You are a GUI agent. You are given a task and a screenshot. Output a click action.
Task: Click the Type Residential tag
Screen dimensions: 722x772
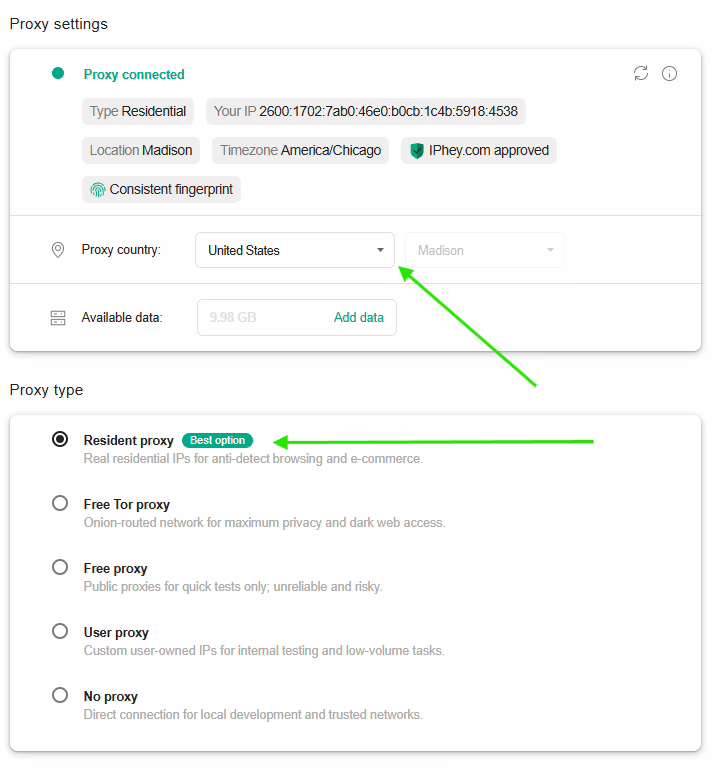pyautogui.click(x=138, y=112)
